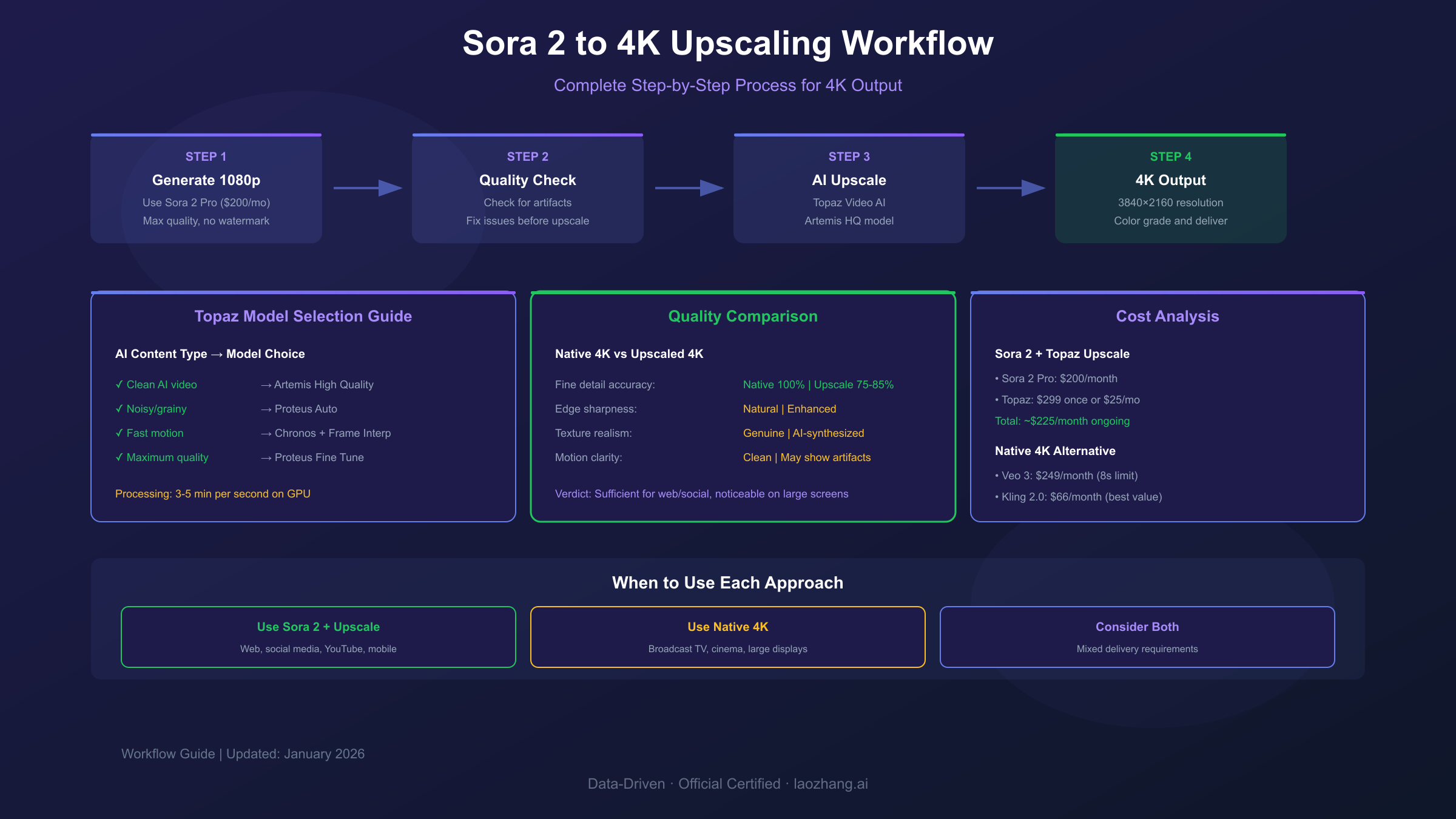
Task: Expand the Cost Analysis panel
Action: 1167,316
